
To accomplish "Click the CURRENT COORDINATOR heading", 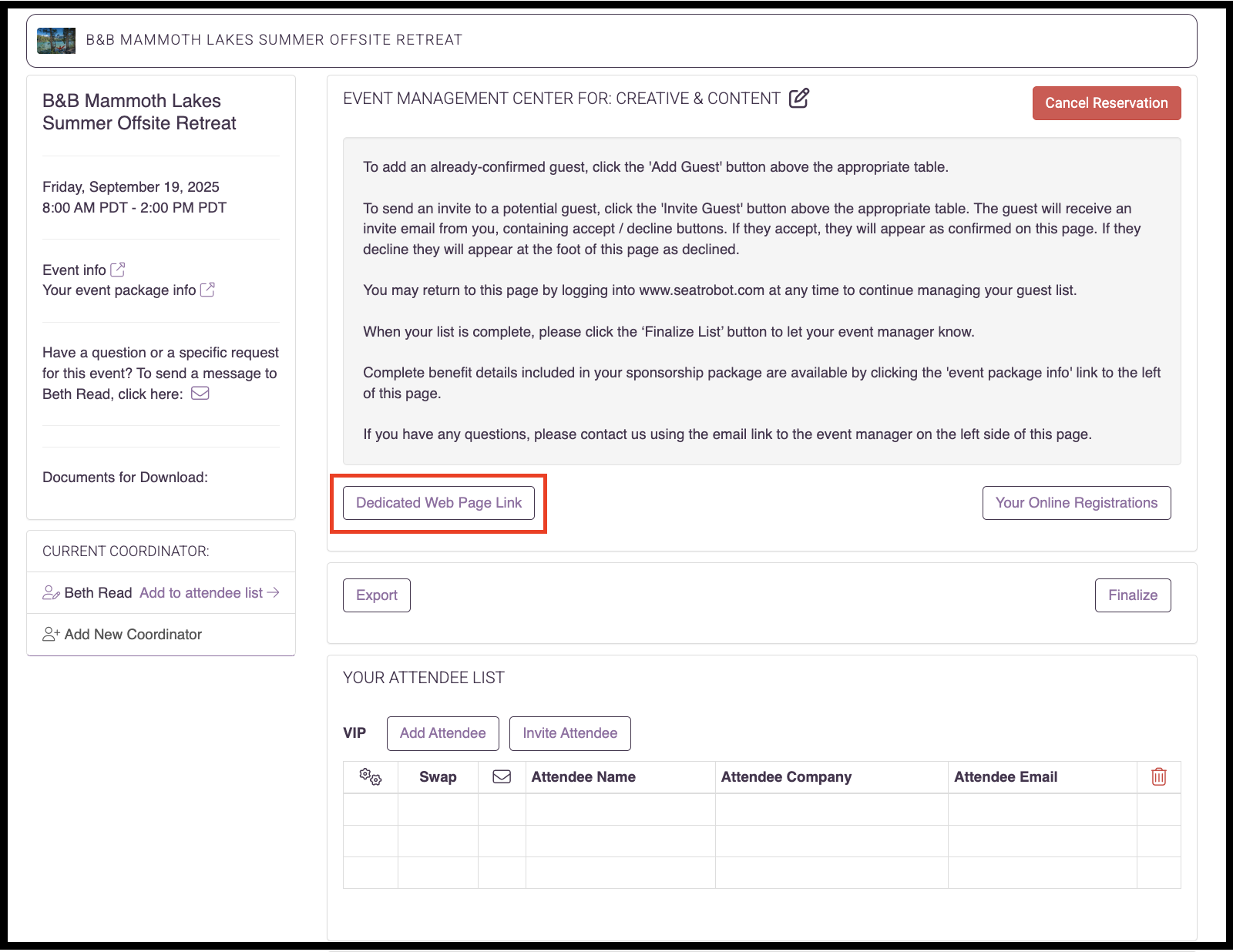I will pyautogui.click(x=126, y=551).
